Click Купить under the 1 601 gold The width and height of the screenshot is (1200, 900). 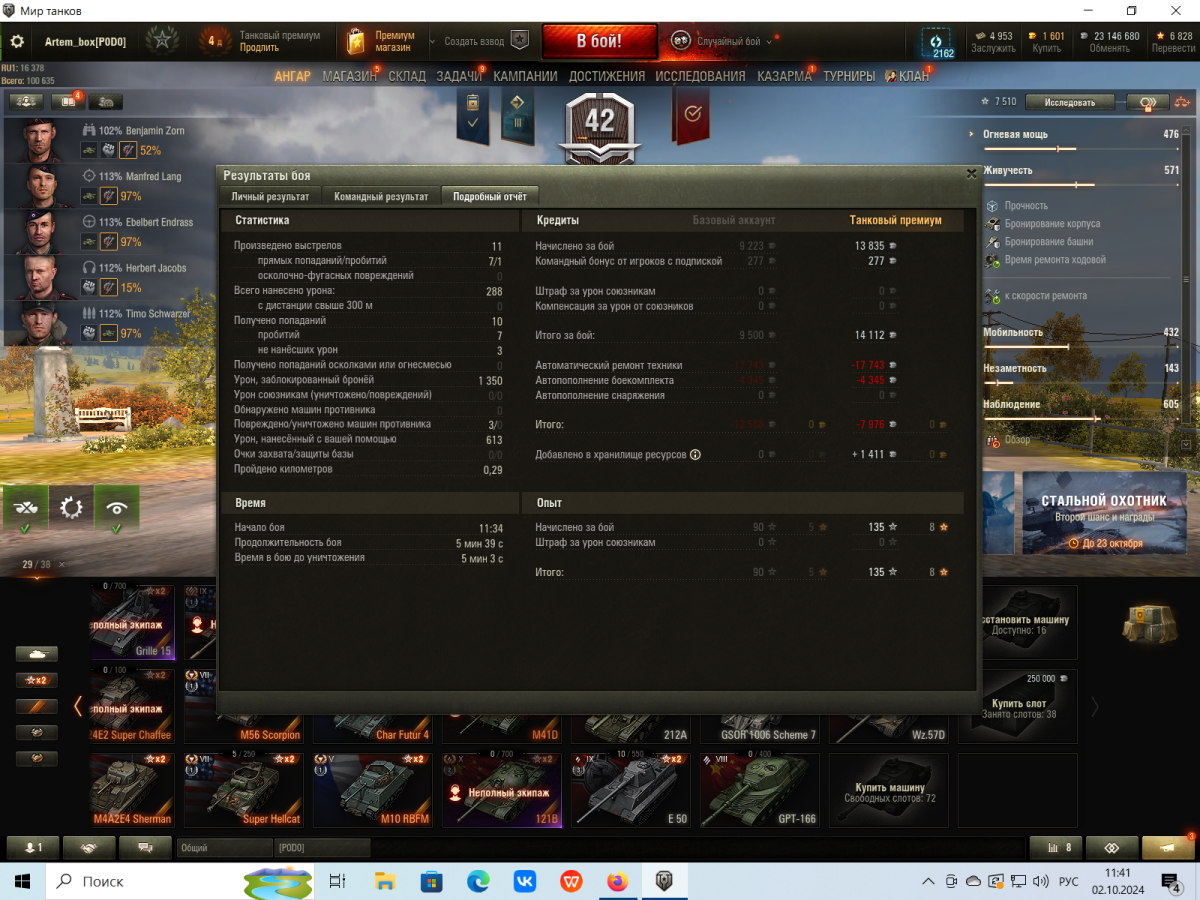pyautogui.click(x=1046, y=48)
